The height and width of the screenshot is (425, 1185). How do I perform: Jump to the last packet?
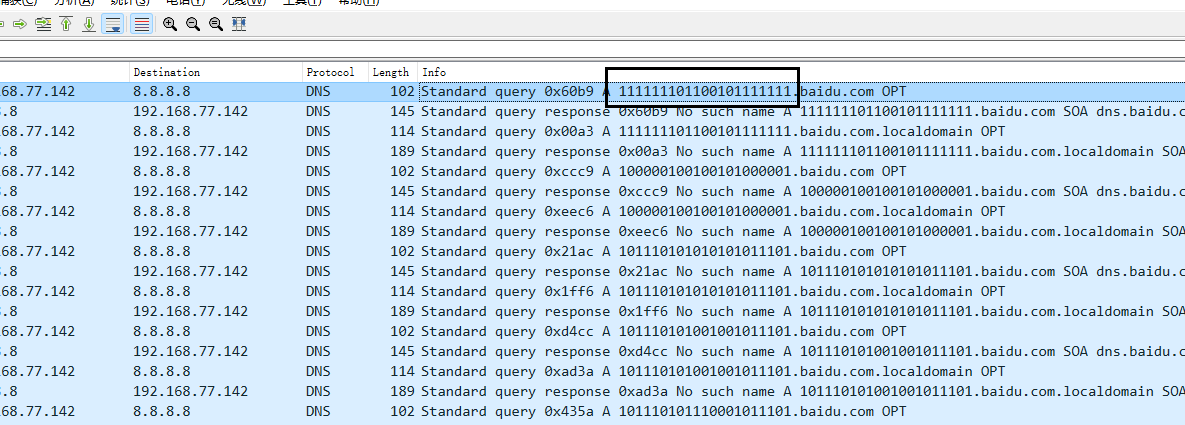pyautogui.click(x=88, y=24)
